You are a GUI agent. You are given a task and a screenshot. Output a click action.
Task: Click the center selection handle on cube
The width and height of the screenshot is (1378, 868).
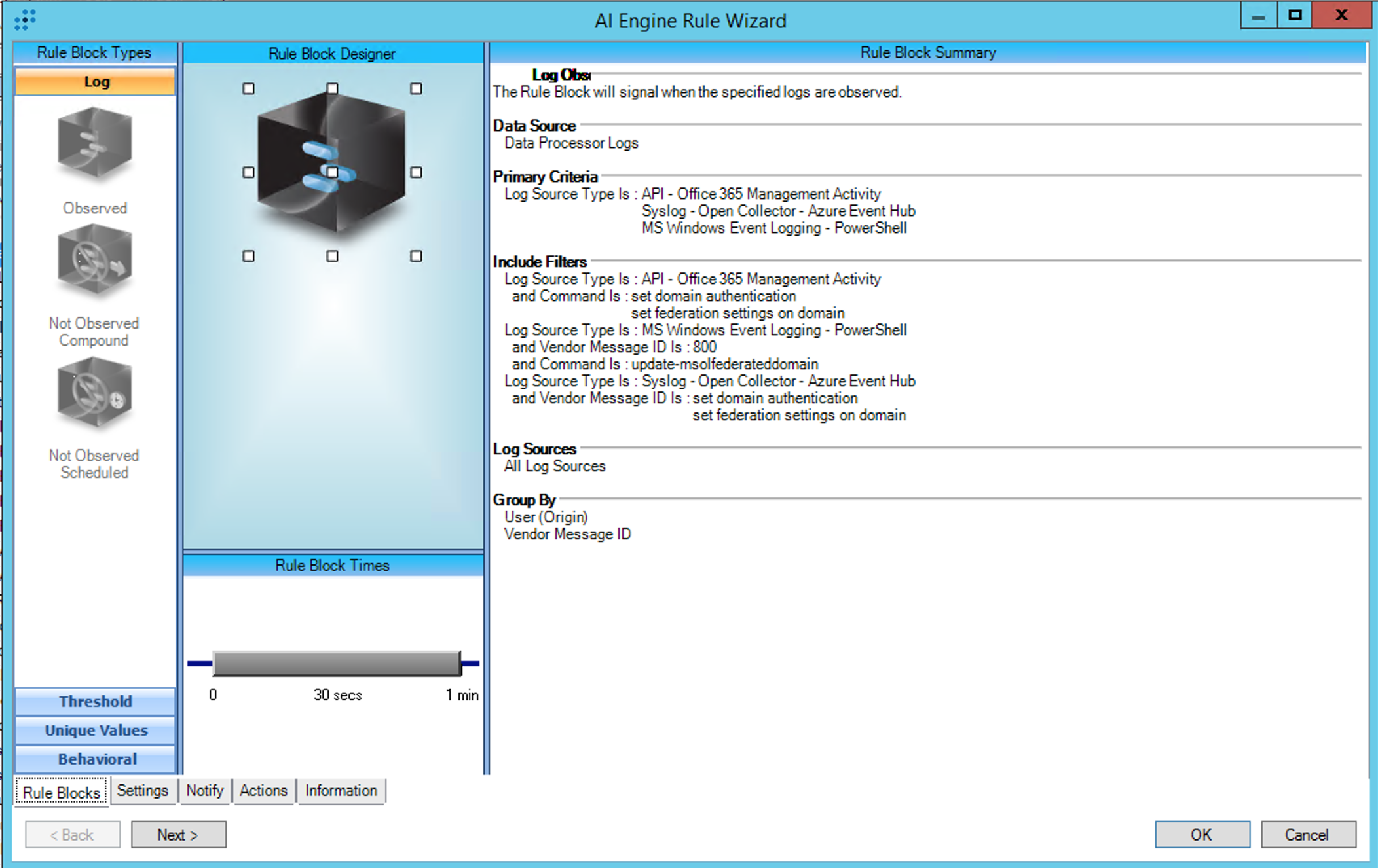(333, 172)
